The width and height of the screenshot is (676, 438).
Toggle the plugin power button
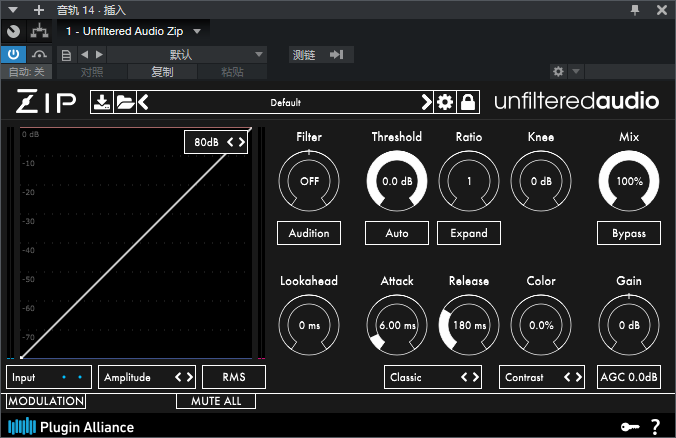[13, 54]
